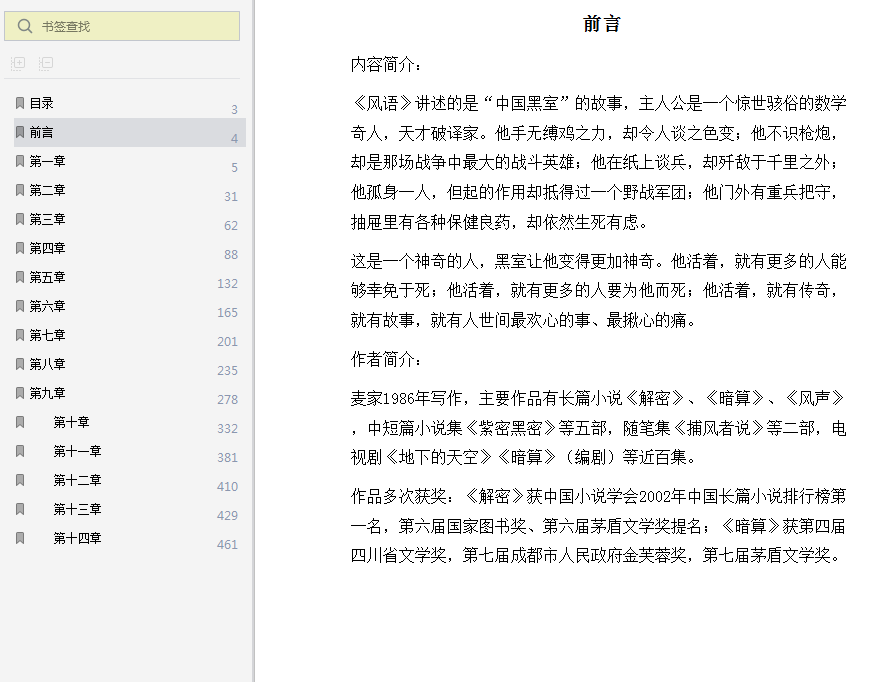Click the bookmark icon beside 第二章
This screenshot has height=682, width=871.
click(x=20, y=190)
